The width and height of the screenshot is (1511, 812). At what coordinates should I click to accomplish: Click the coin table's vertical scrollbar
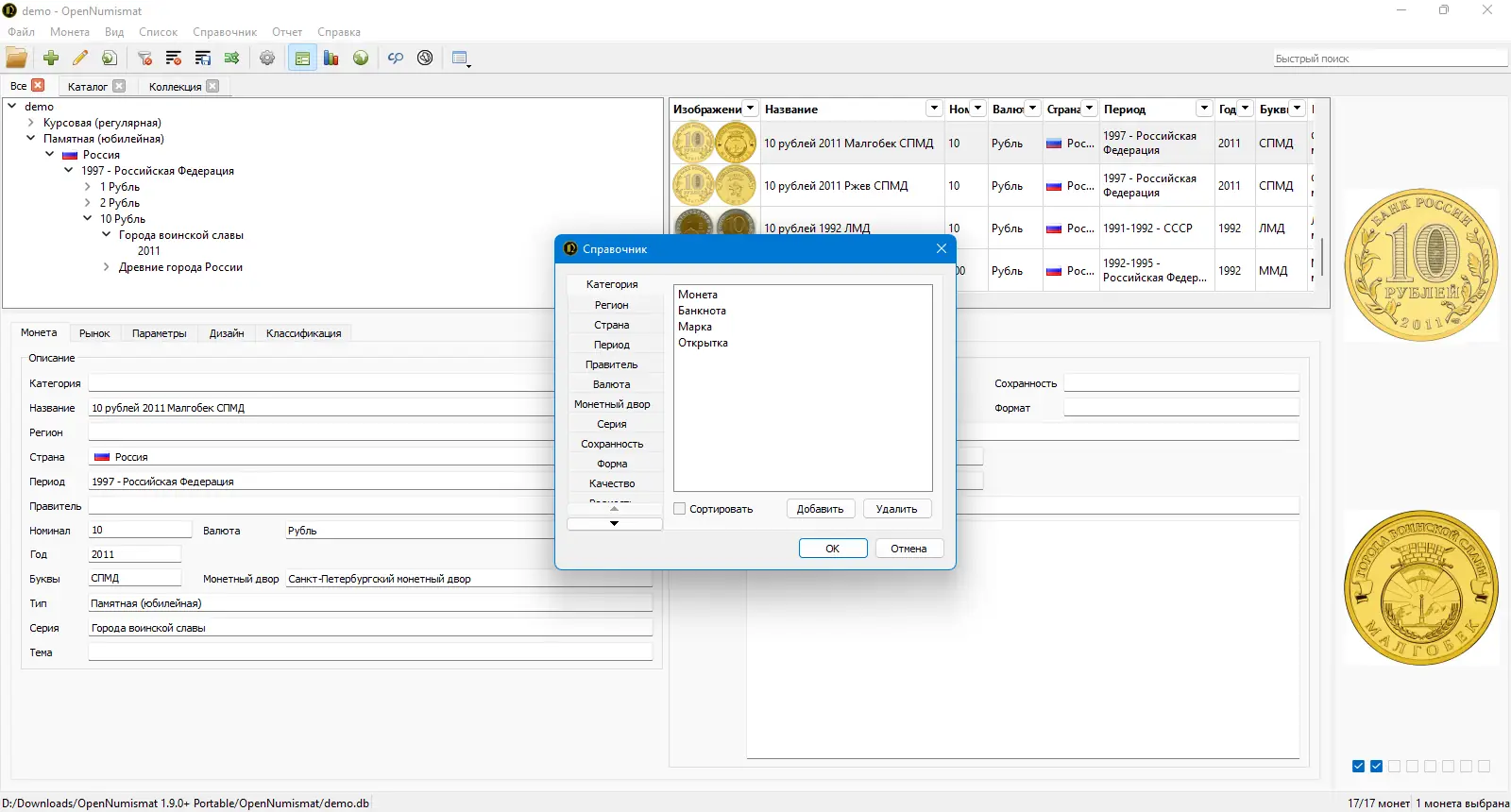[x=1322, y=255]
